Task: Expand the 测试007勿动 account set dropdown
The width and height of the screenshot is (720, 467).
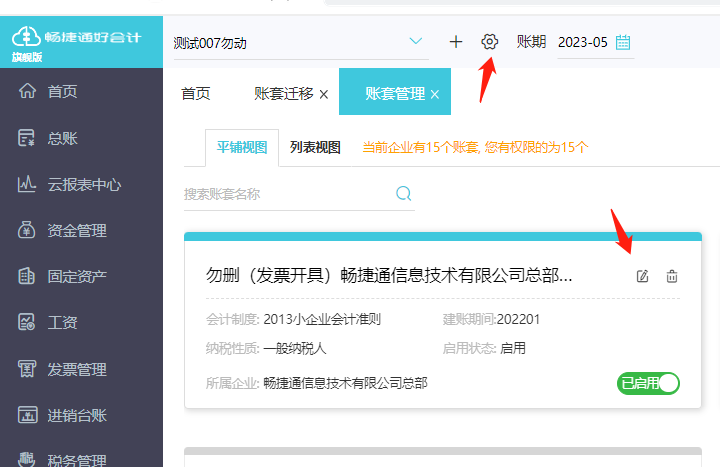Action: [416, 41]
